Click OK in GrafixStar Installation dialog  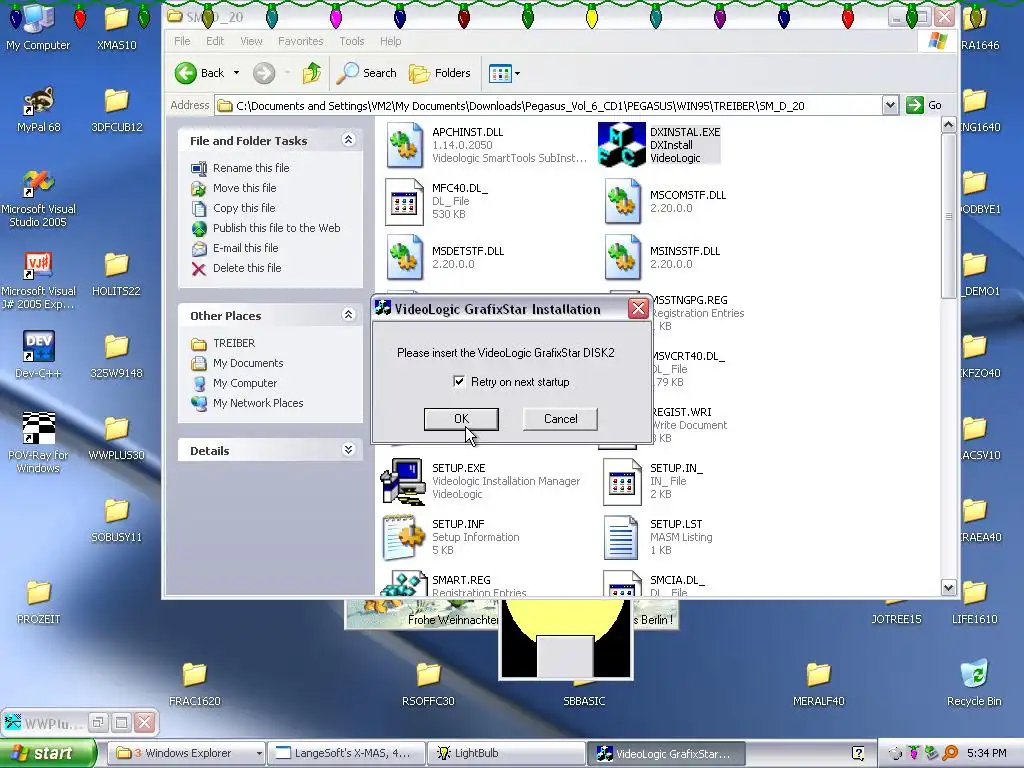[461, 419]
